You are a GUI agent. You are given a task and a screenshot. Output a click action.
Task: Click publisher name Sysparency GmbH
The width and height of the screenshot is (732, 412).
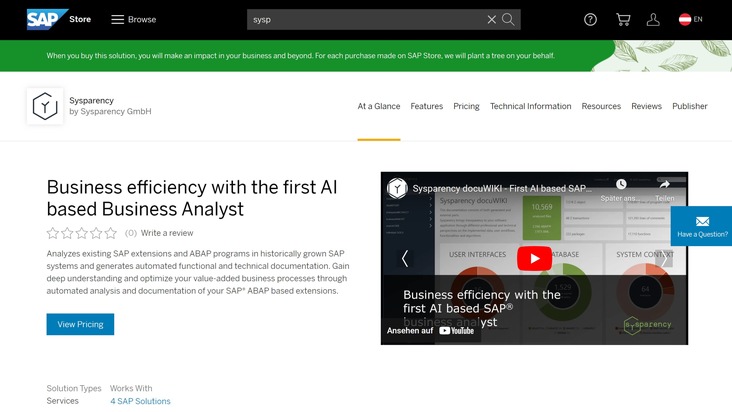(116, 112)
